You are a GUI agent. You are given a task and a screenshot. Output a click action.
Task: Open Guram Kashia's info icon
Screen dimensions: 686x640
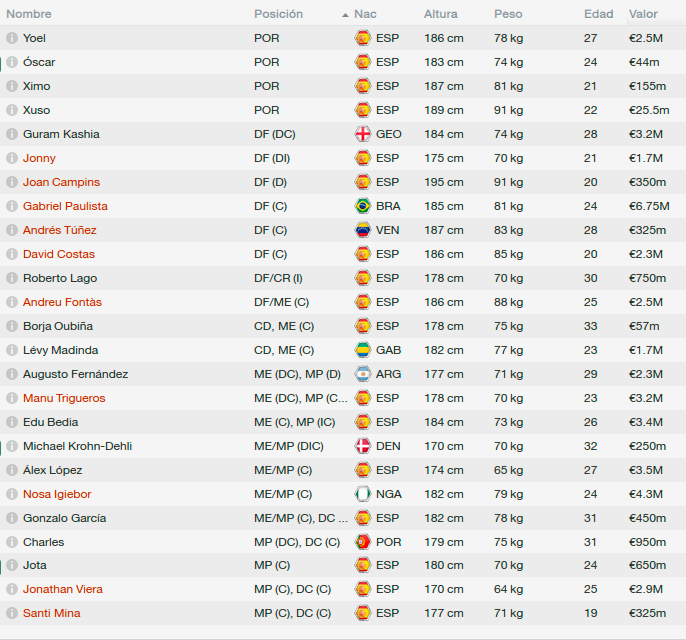point(12,134)
